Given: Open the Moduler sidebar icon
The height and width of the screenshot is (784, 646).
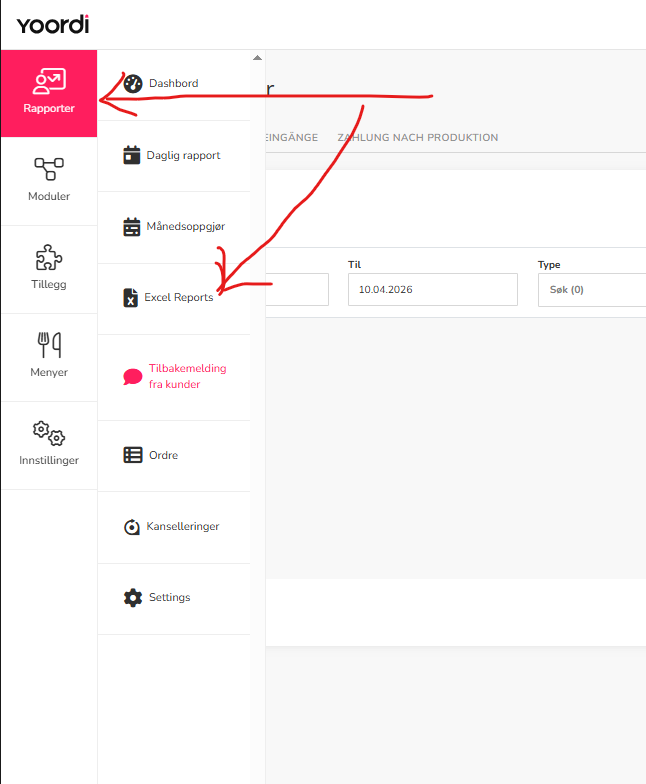Looking at the screenshot, I should point(49,169).
